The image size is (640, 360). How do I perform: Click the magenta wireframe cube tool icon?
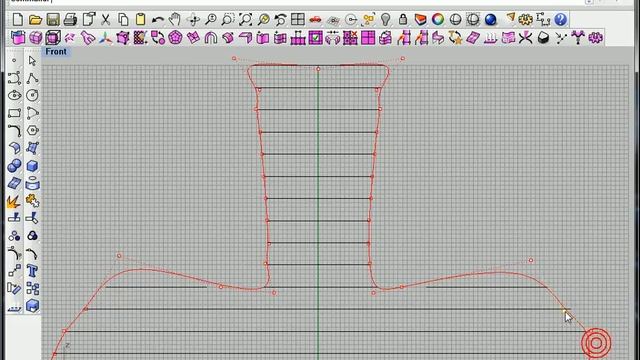coord(53,38)
